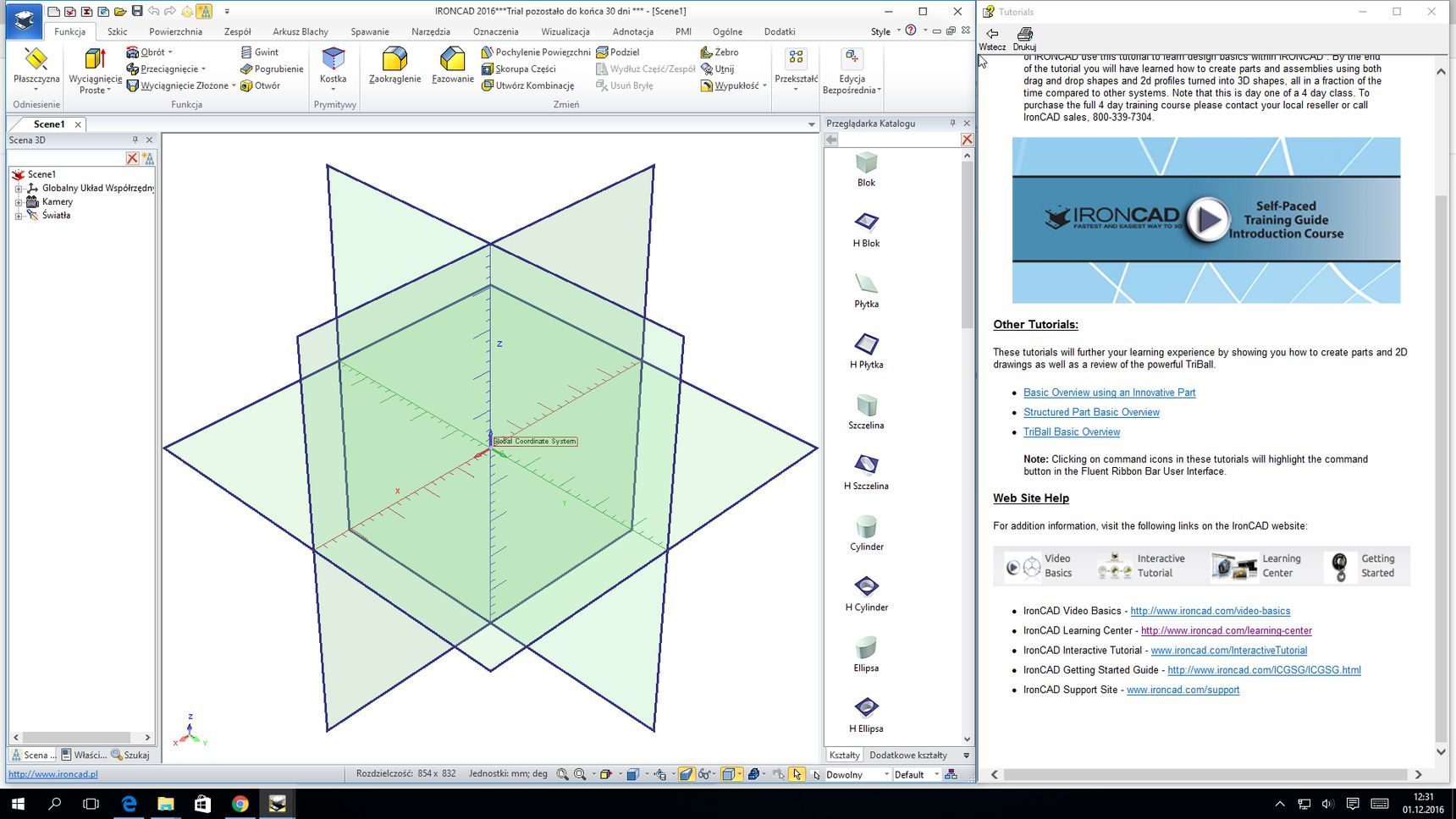Open Edycja Bezpośrednia tool

(852, 70)
